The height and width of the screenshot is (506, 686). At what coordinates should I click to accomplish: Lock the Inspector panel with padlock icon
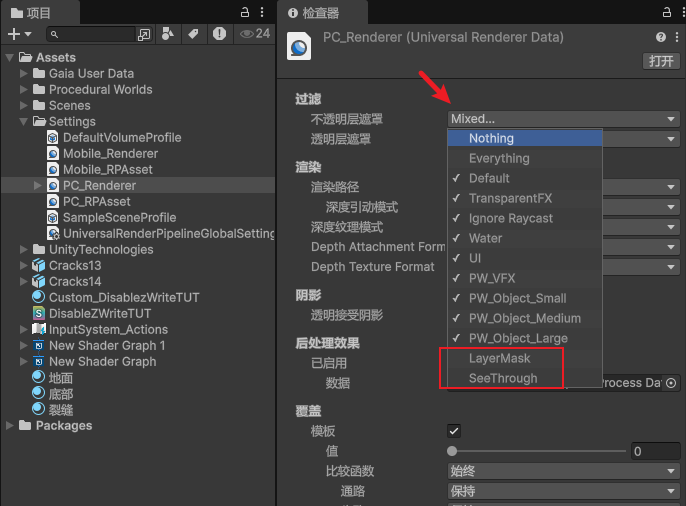tap(666, 12)
